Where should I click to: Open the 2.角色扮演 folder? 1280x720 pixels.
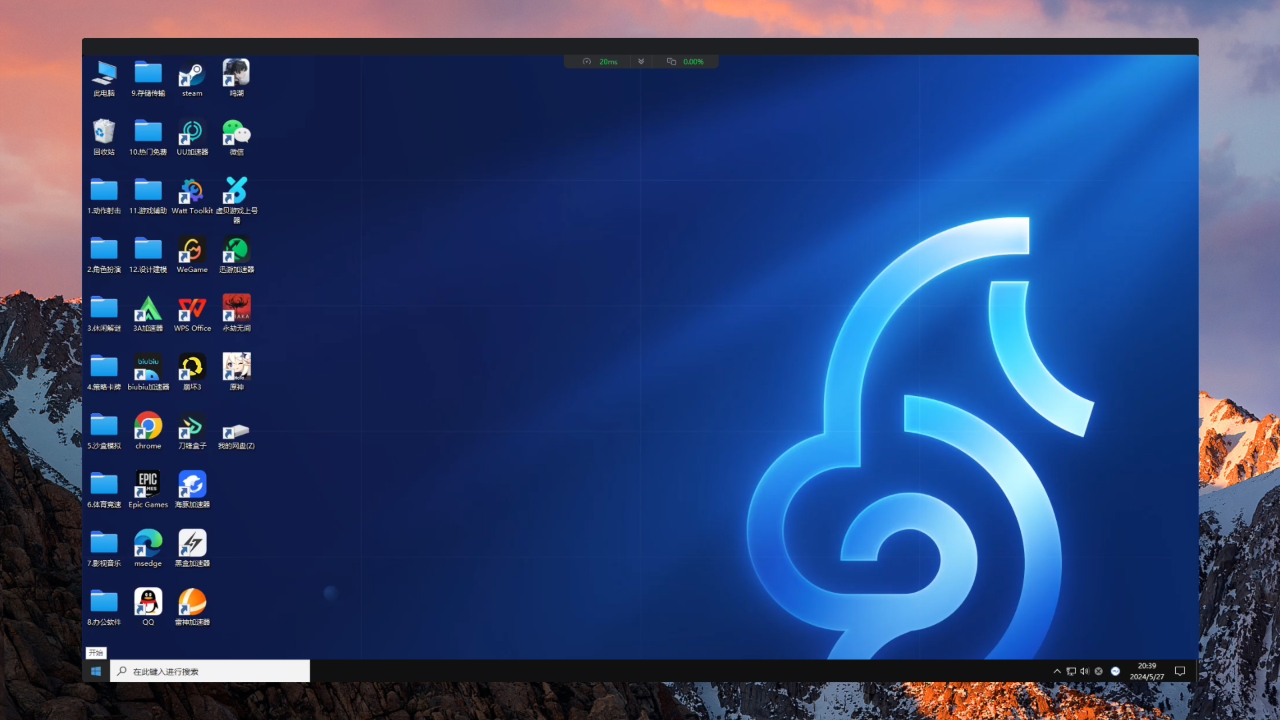tap(104, 255)
